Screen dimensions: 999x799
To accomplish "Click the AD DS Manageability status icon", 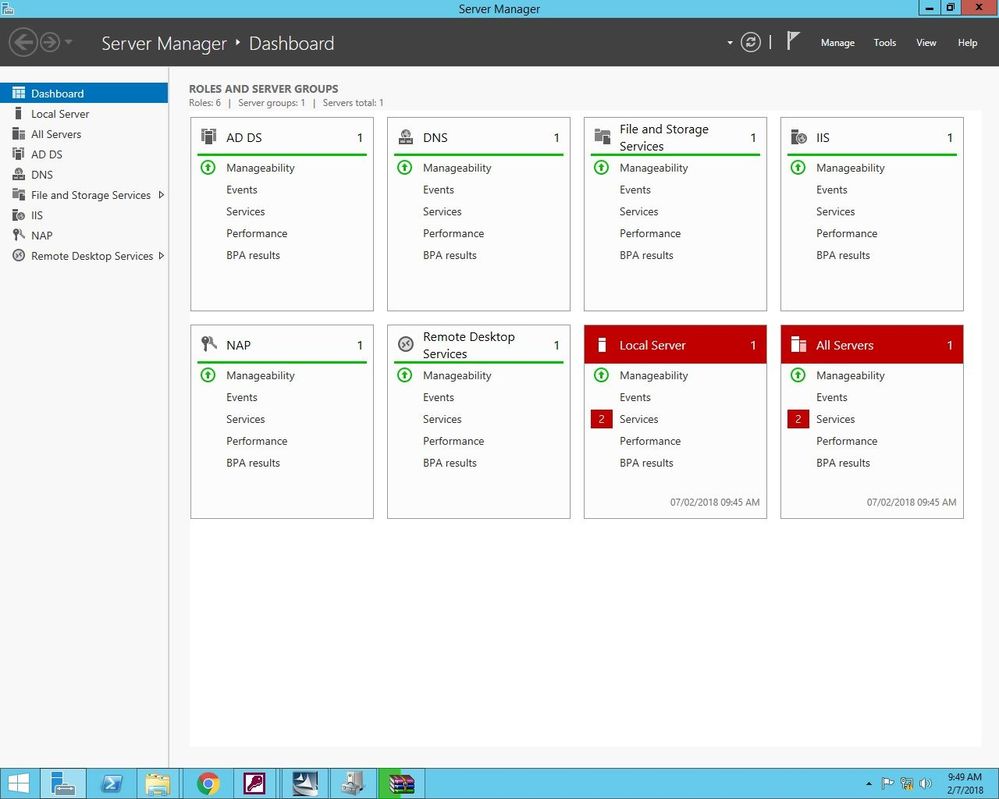I will [x=208, y=168].
